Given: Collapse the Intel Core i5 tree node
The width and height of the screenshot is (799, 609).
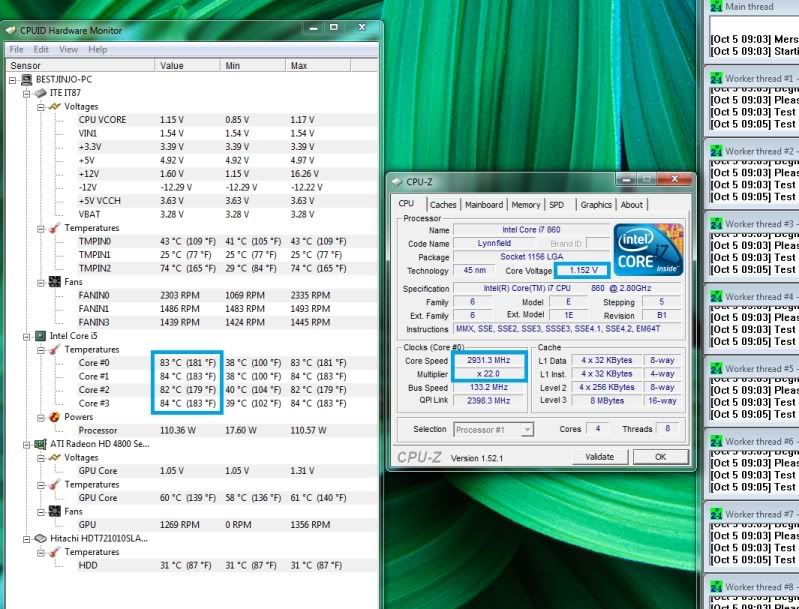Looking at the screenshot, I should 27,336.
